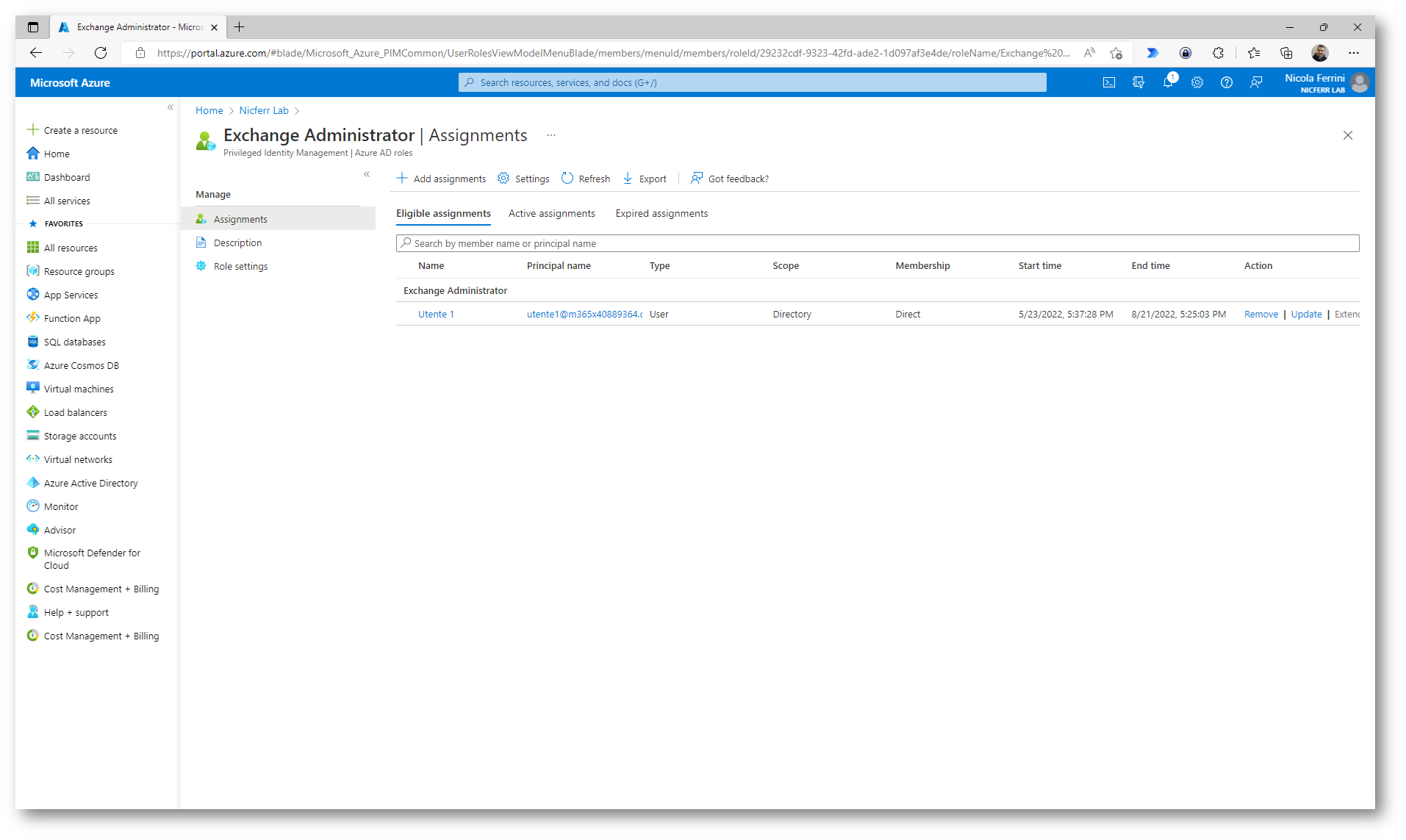Click Microsoft Azure logo text
1406x840 pixels.
click(x=70, y=82)
